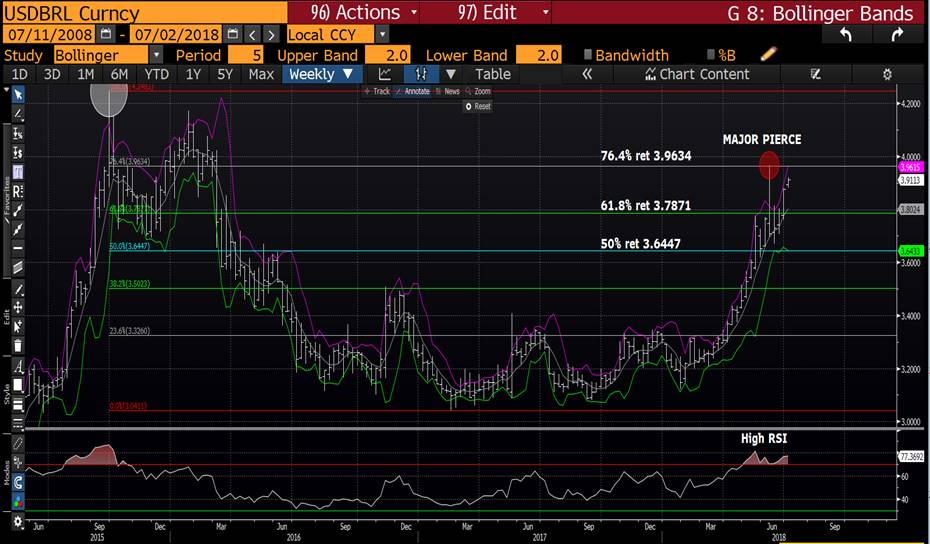
Task: Open the italic A font style tool
Action: click(18, 367)
